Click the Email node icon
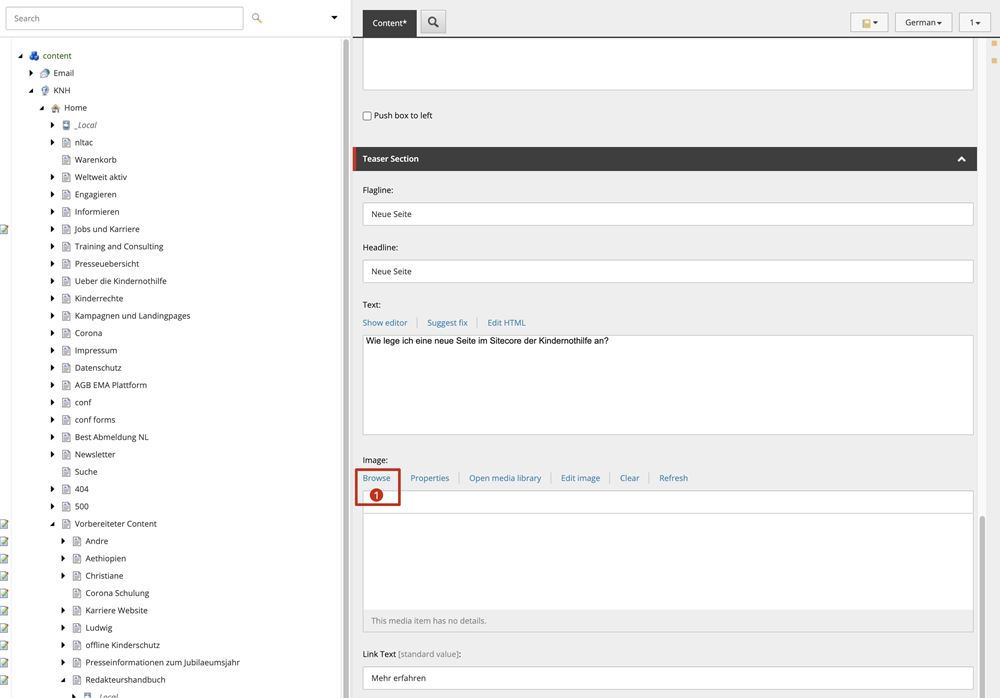The width and height of the screenshot is (1000, 698). pos(45,73)
